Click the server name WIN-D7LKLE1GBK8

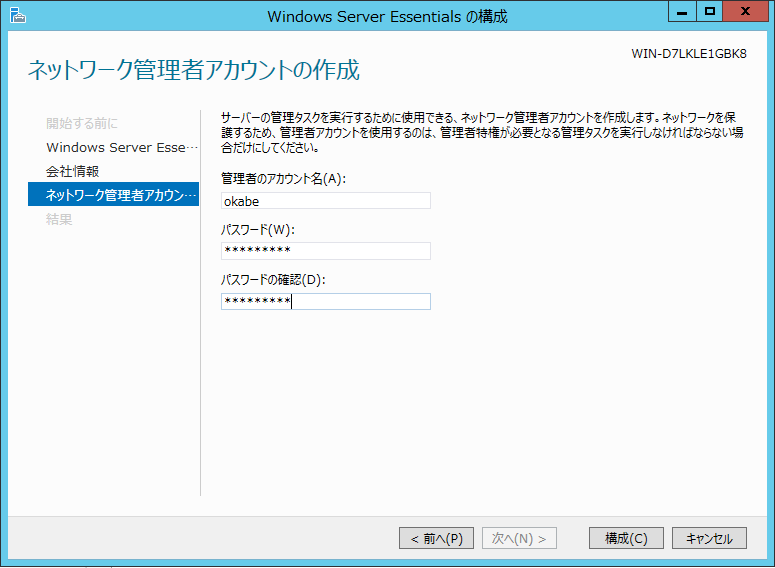coord(689,54)
